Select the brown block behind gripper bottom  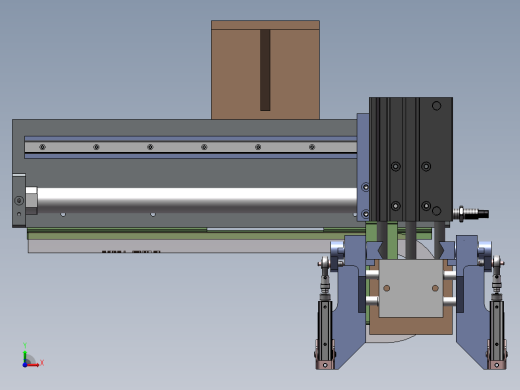pos(411,326)
